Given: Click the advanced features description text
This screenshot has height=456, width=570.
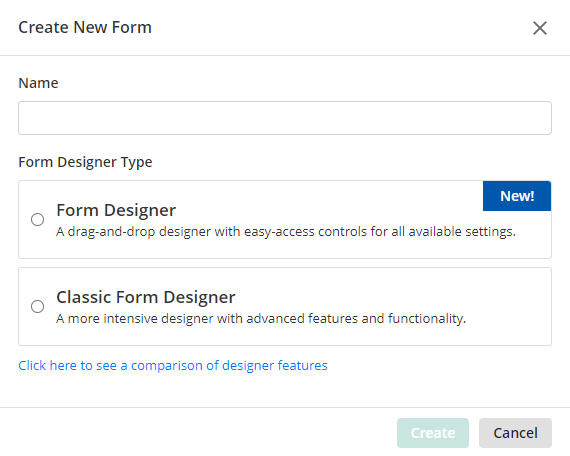Looking at the screenshot, I should click(x=261, y=319).
